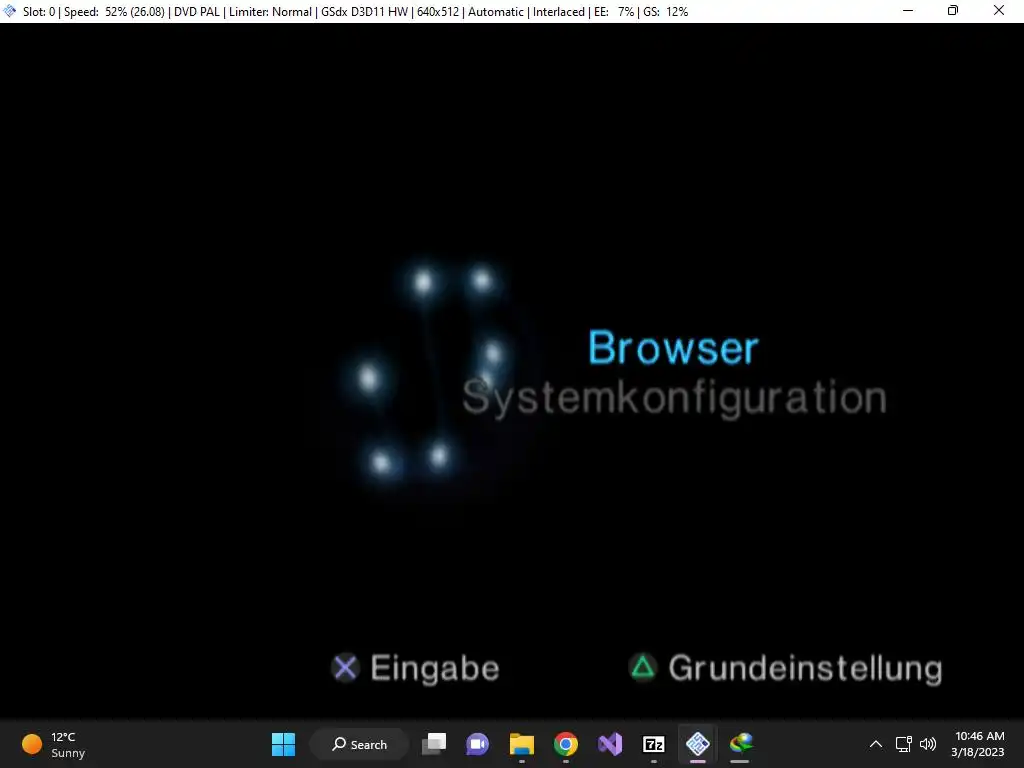Open the clock showing 10:46 AM

pos(978,744)
